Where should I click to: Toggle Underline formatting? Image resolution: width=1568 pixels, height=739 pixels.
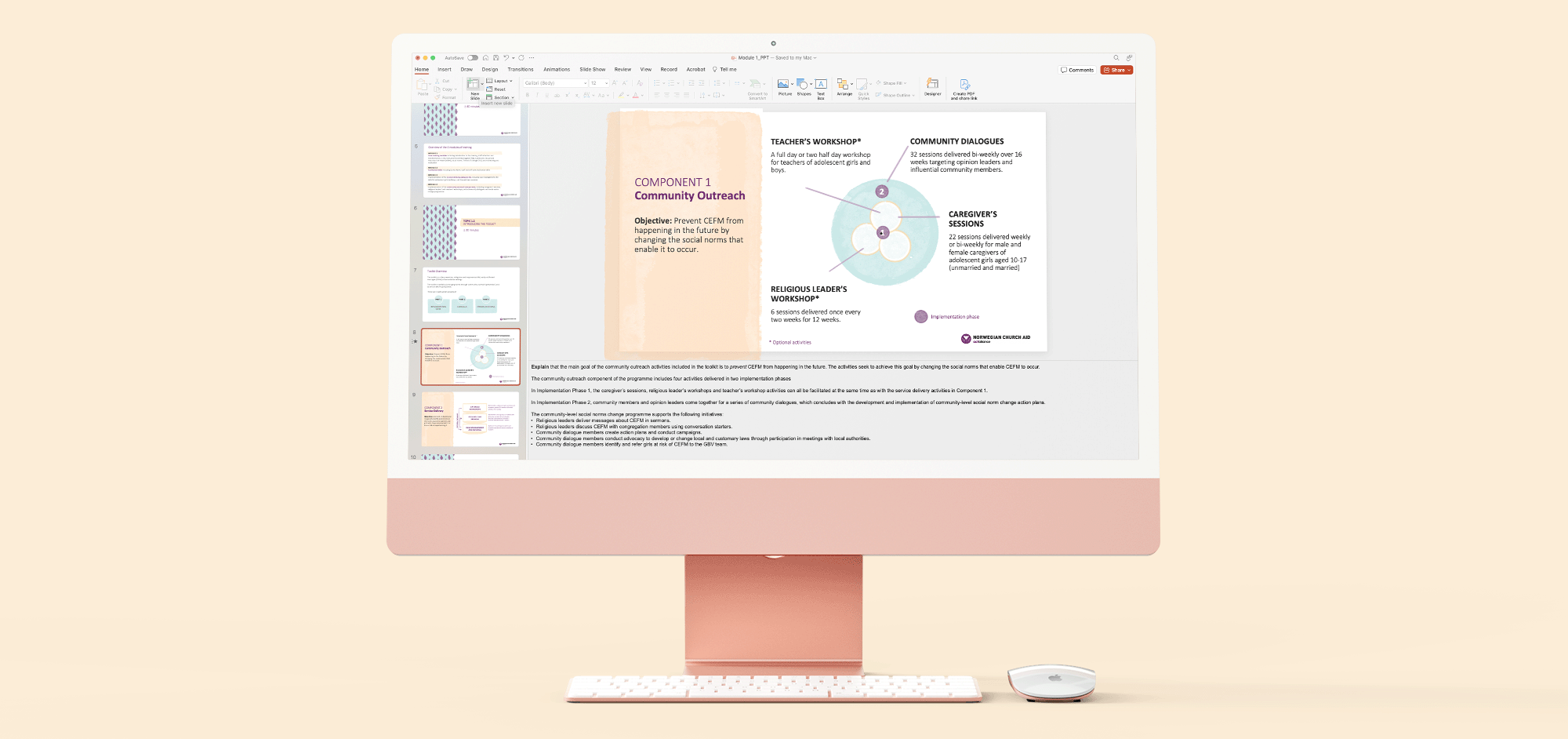click(x=546, y=95)
